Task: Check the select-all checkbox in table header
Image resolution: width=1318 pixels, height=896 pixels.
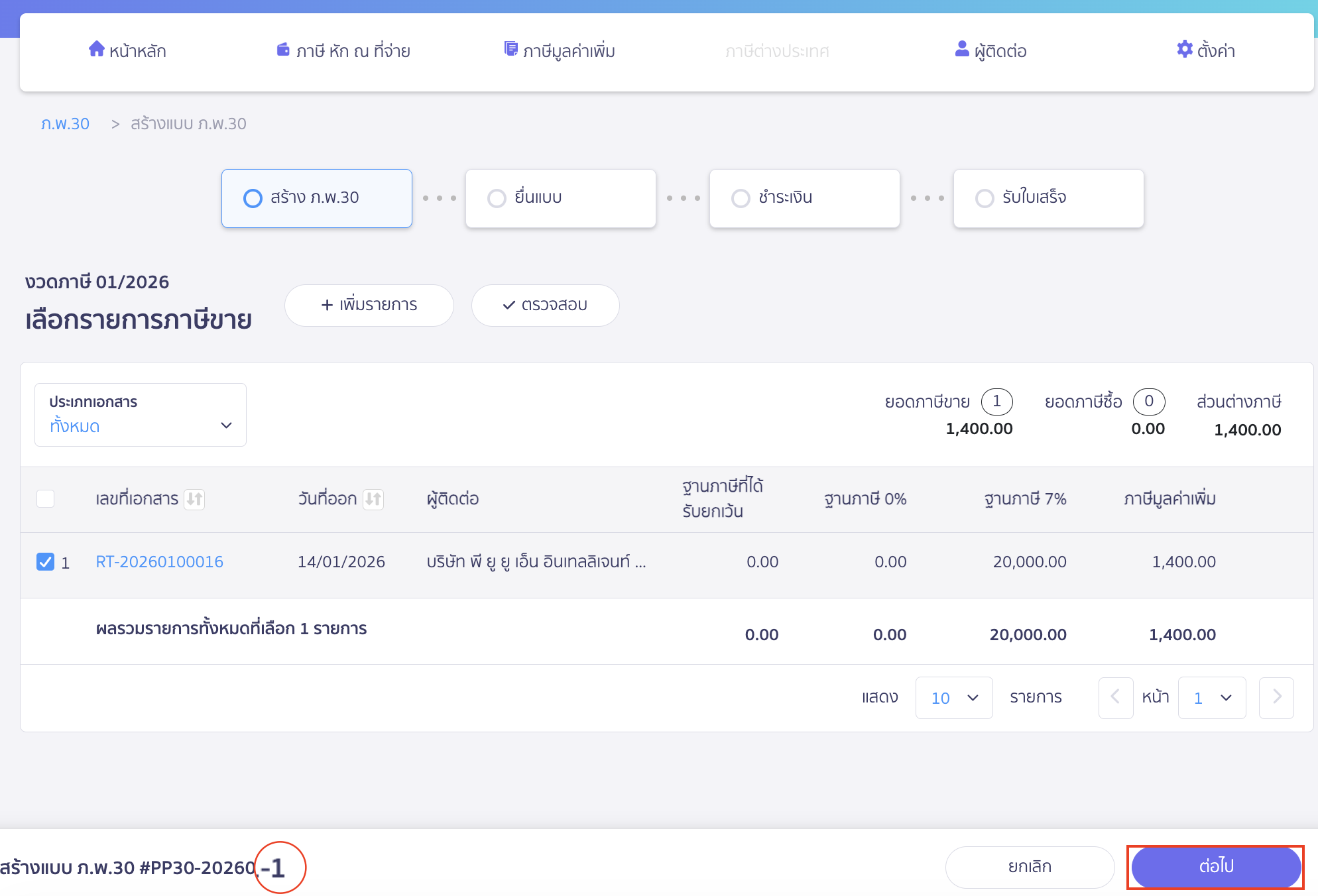Action: pyautogui.click(x=45, y=499)
